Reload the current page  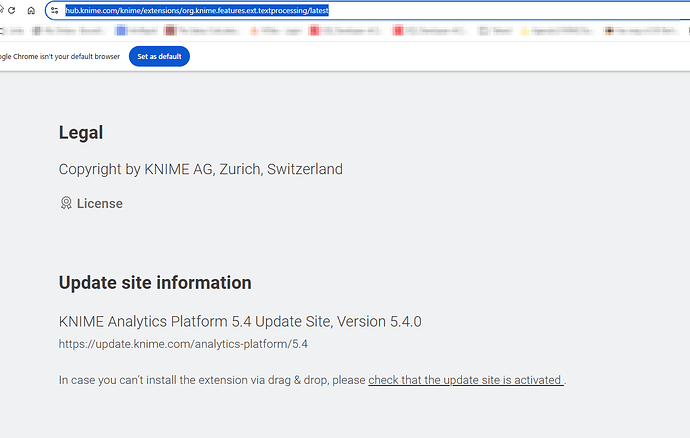pyautogui.click(x=11, y=11)
